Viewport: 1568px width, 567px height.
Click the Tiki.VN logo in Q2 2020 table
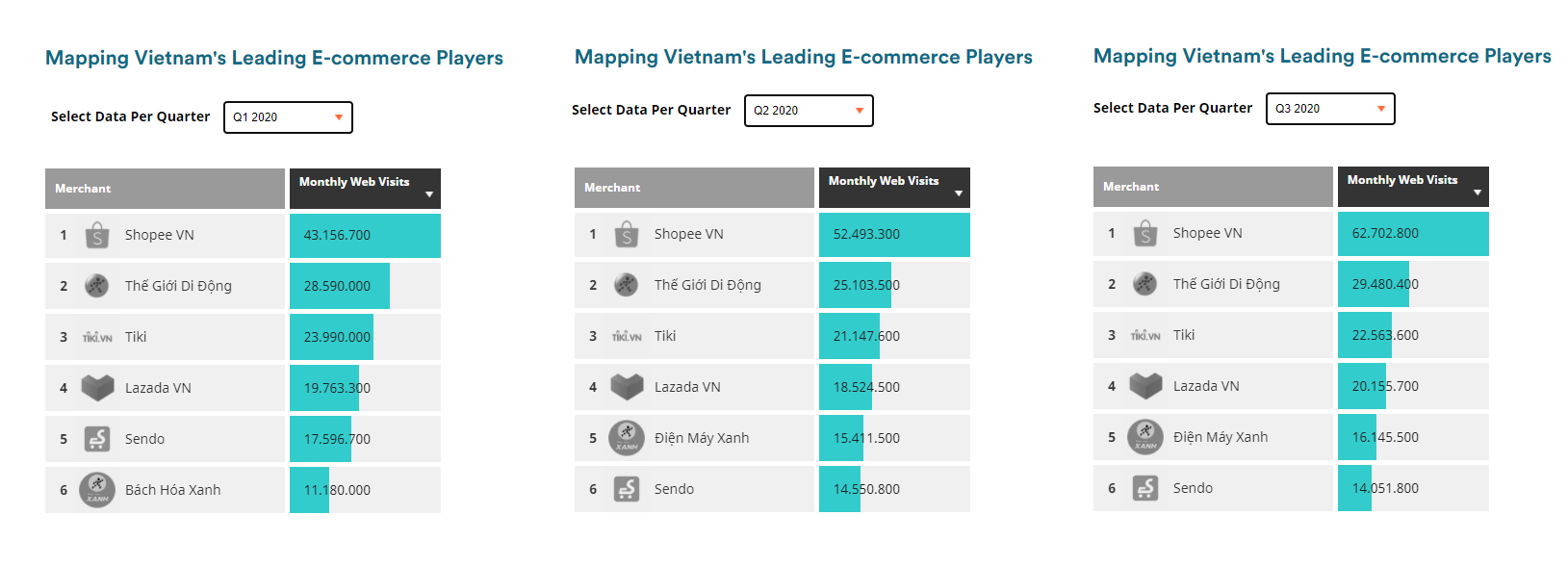coord(627,335)
